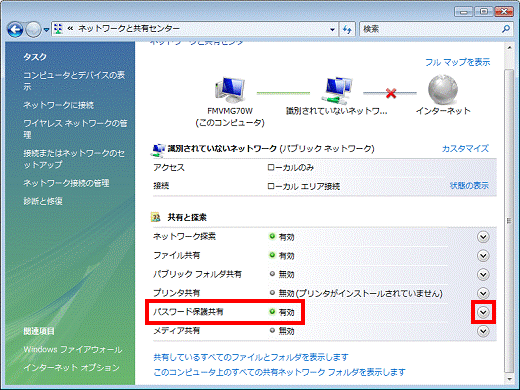Maximize the network center window
Viewport: 520px width, 390px height.
484,12
